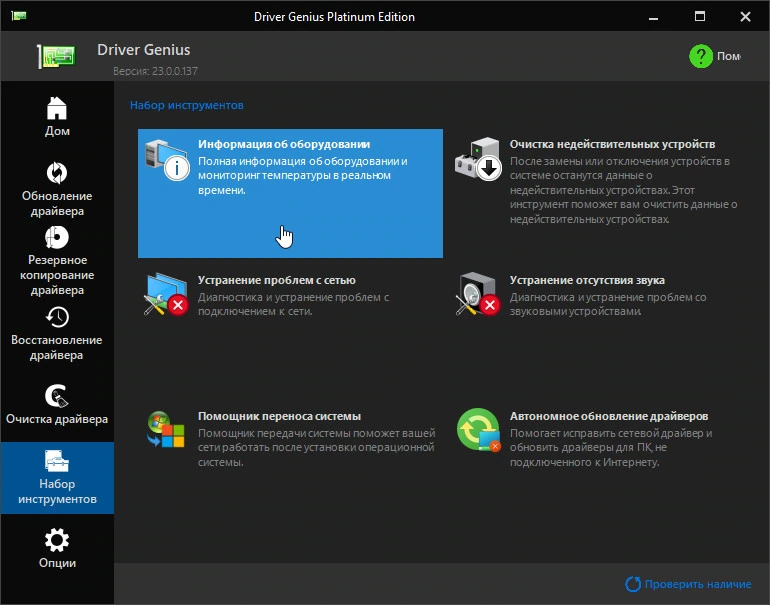Open the Дом home icon

pyautogui.click(x=57, y=109)
